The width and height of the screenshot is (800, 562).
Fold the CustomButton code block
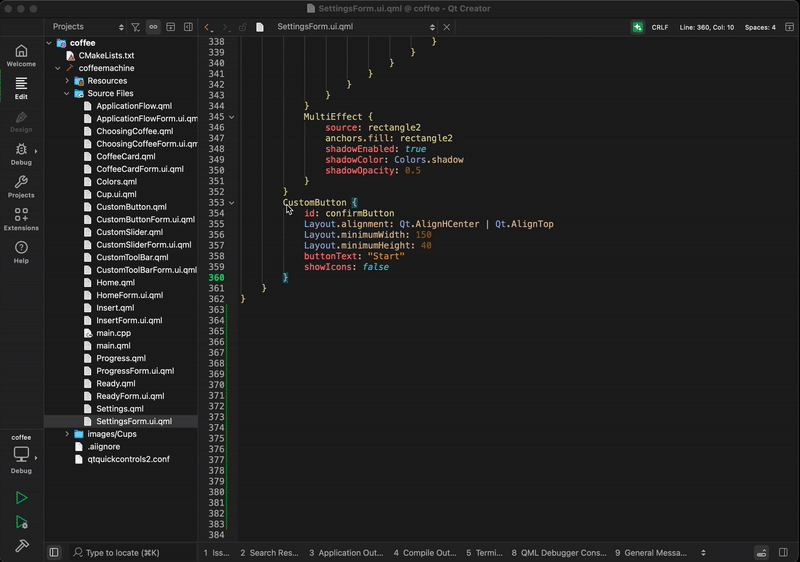point(232,203)
